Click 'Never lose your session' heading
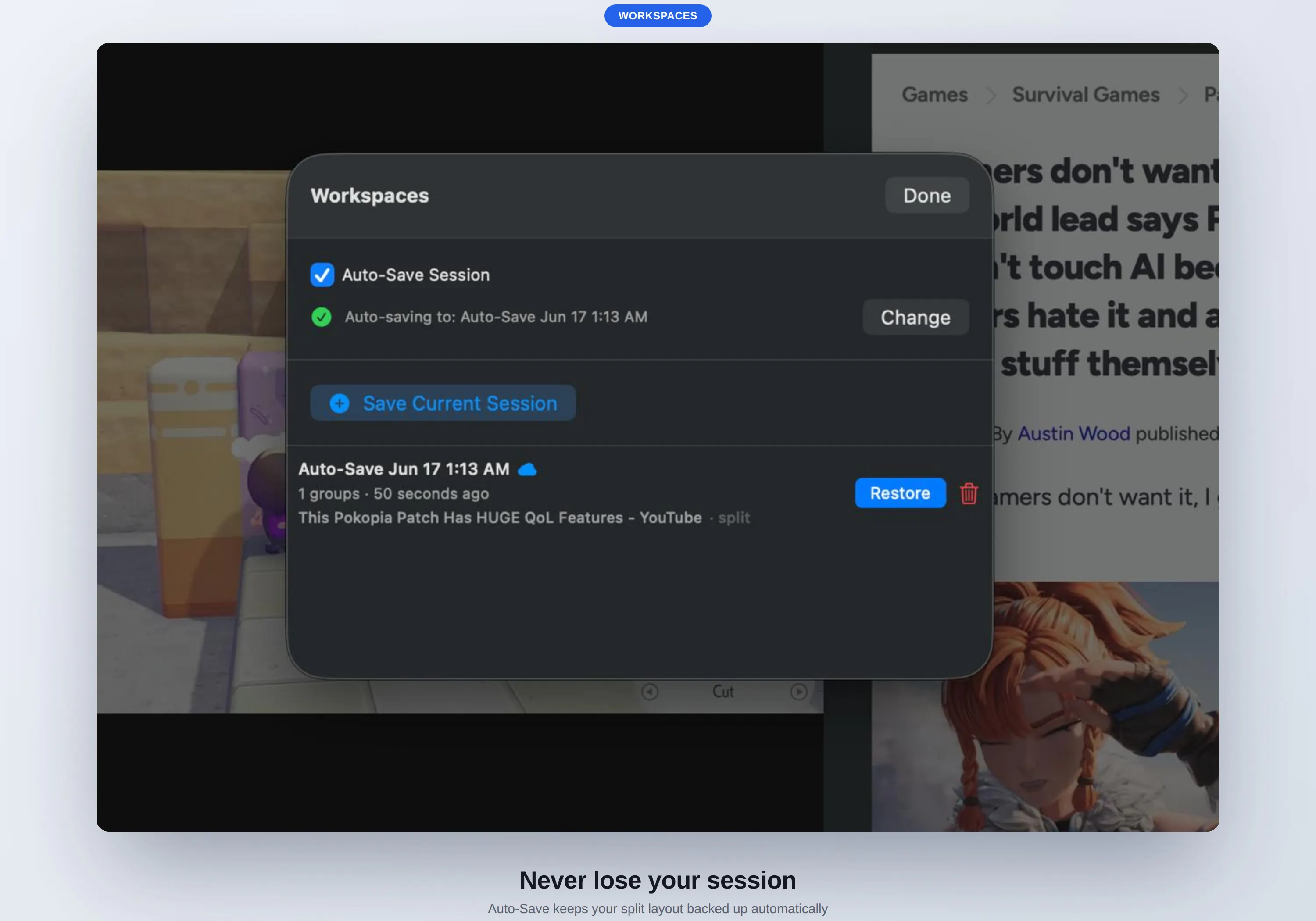Viewport: 1316px width, 921px height. [x=658, y=880]
